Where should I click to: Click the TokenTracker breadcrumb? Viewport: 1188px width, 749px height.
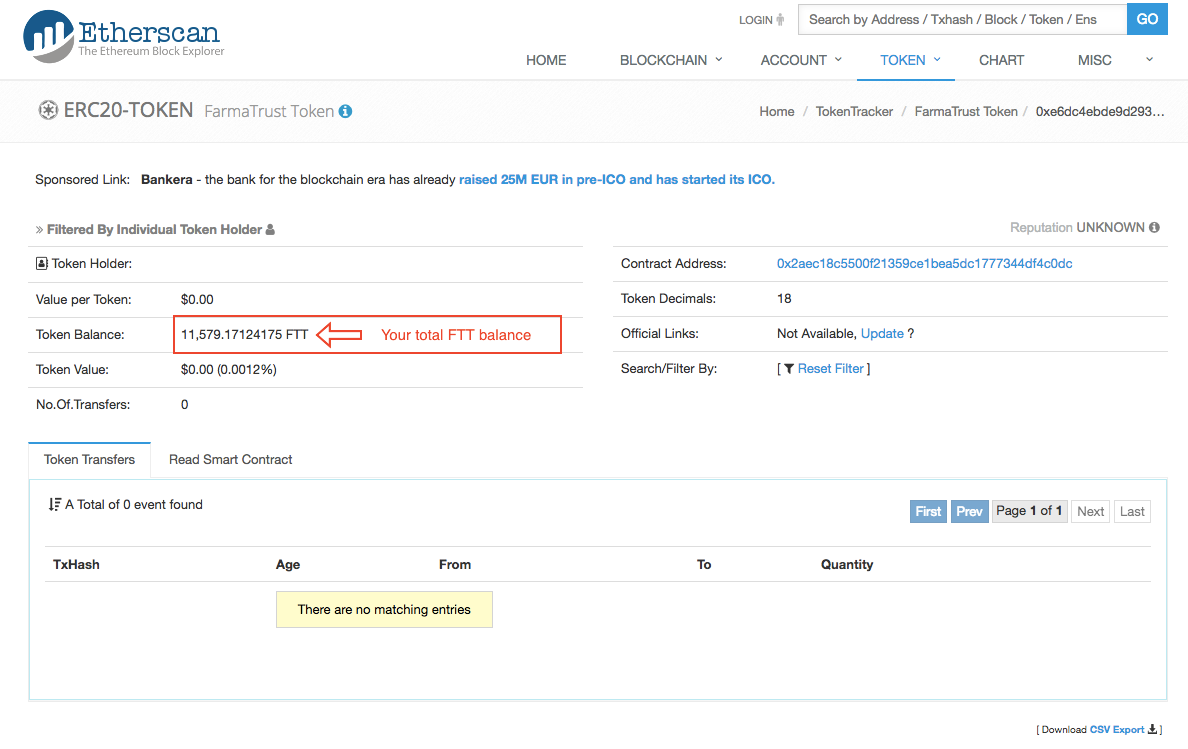(854, 111)
